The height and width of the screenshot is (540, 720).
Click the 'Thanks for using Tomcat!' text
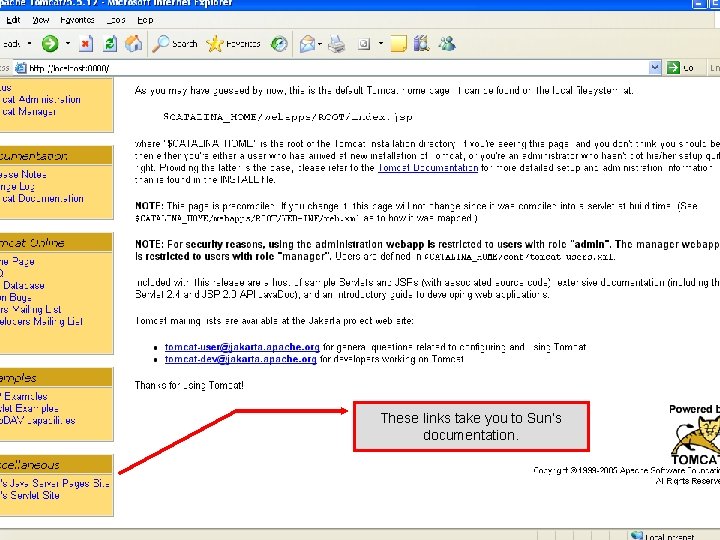pyautogui.click(x=189, y=385)
